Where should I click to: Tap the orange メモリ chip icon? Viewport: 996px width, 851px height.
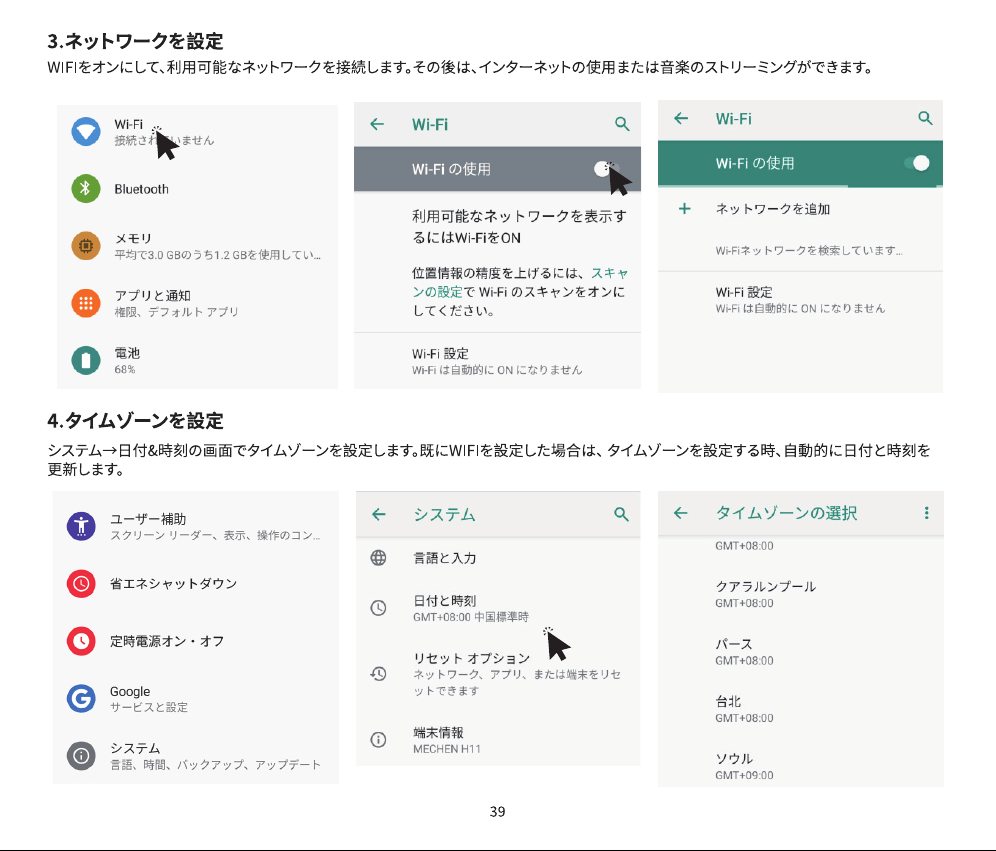[x=86, y=246]
